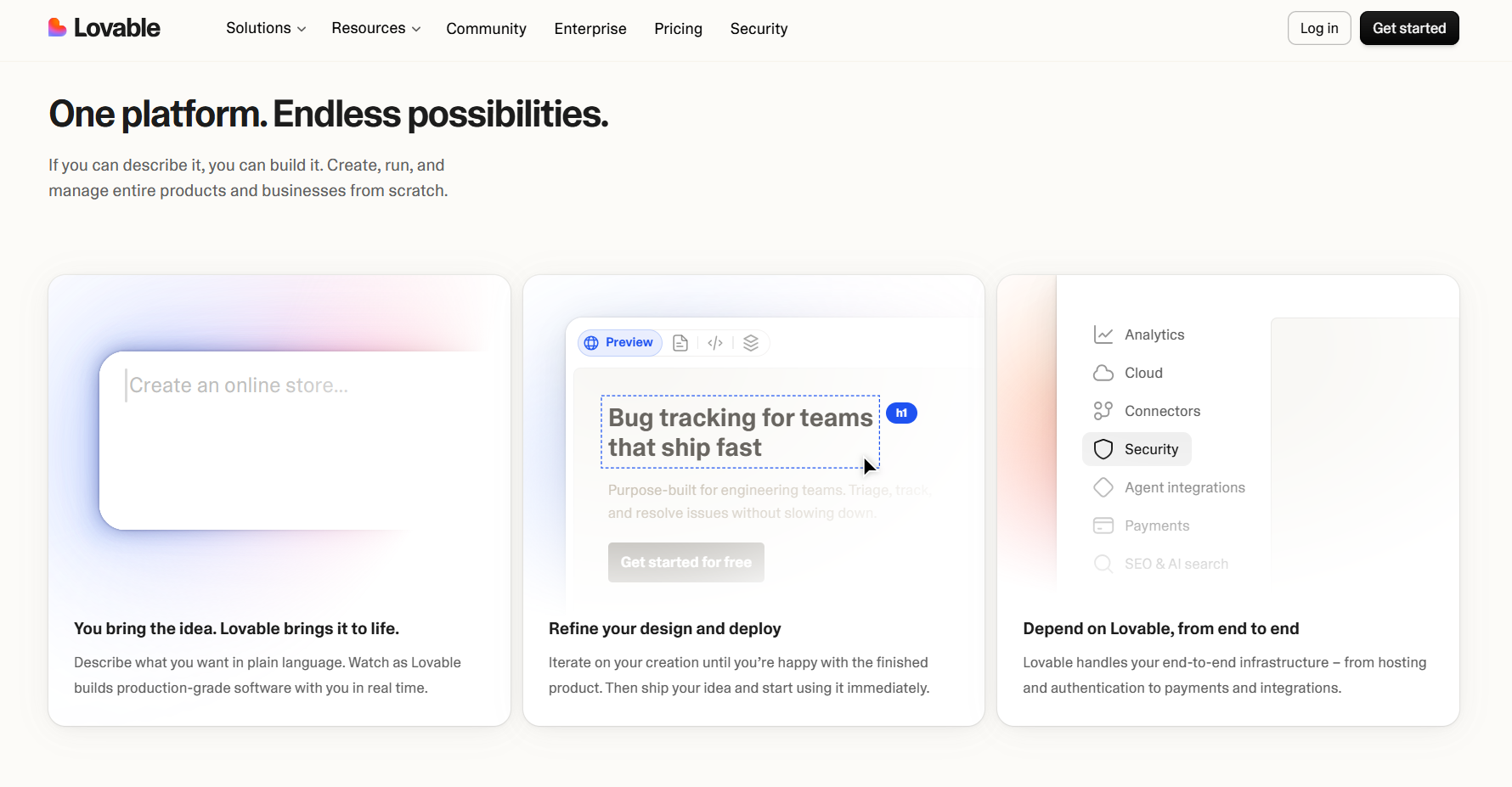Click the Create an online store input
Screen dimensions: 1512x787
(293, 441)
